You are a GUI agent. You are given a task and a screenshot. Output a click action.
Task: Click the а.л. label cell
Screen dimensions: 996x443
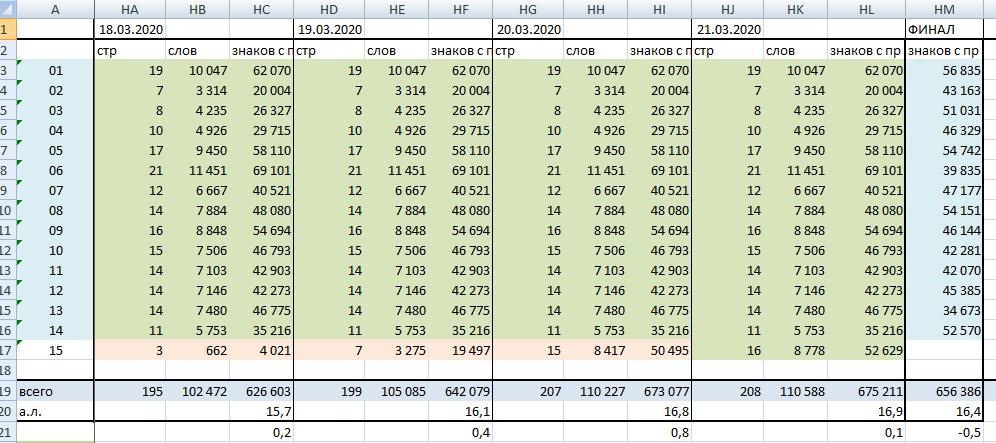[x=55, y=412]
